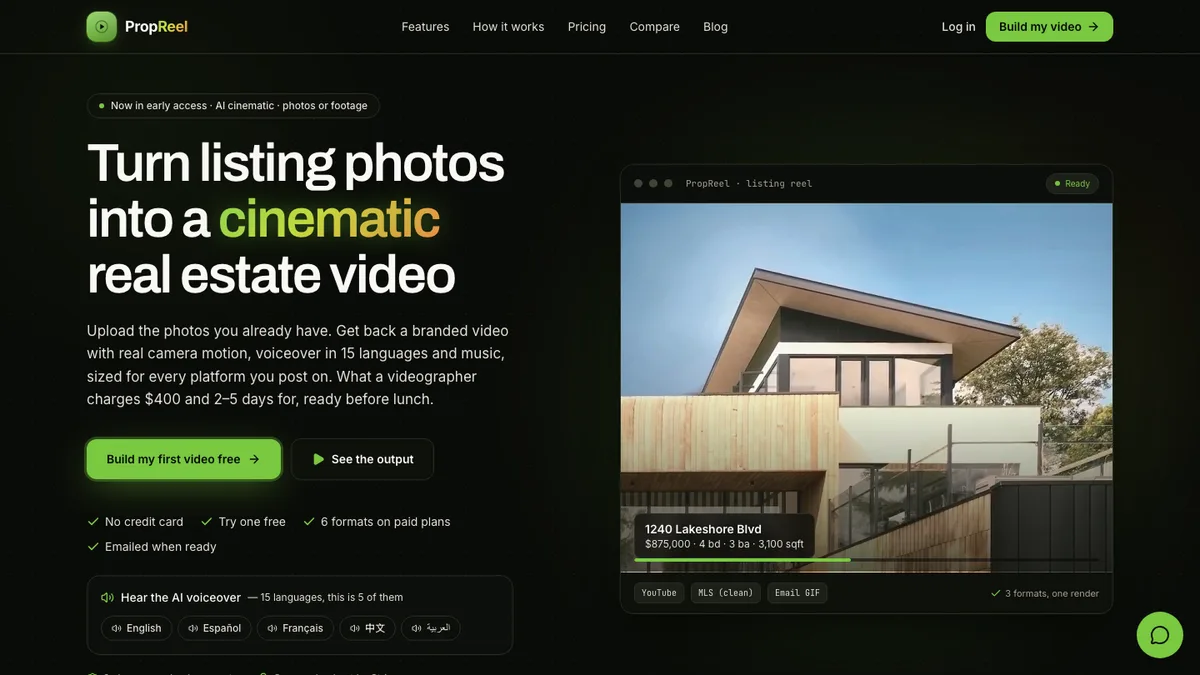1200x675 pixels.
Task: Select the Email GIF format chip
Action: pos(797,593)
